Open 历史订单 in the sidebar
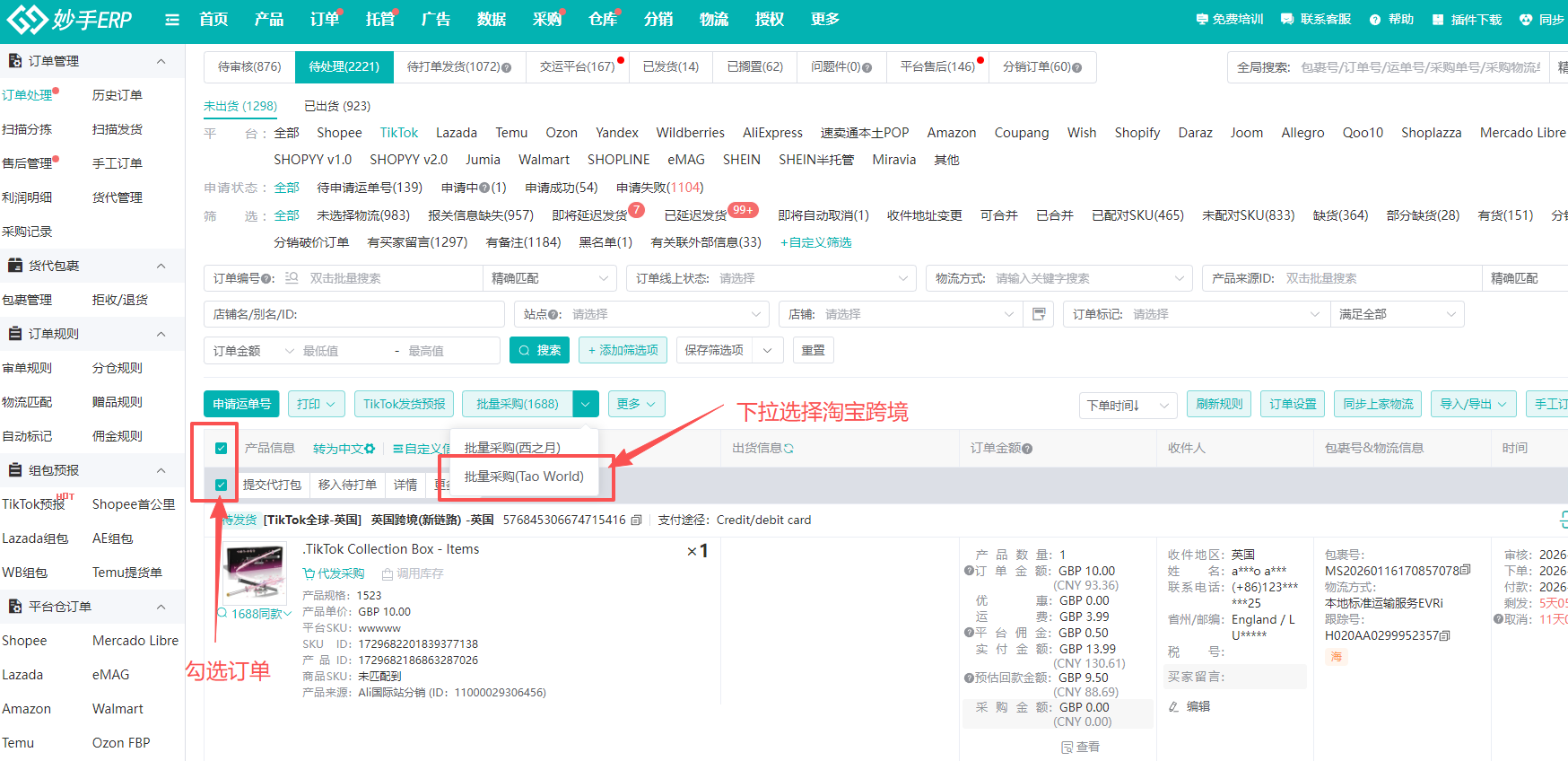This screenshot has width=1568, height=761. (x=117, y=95)
